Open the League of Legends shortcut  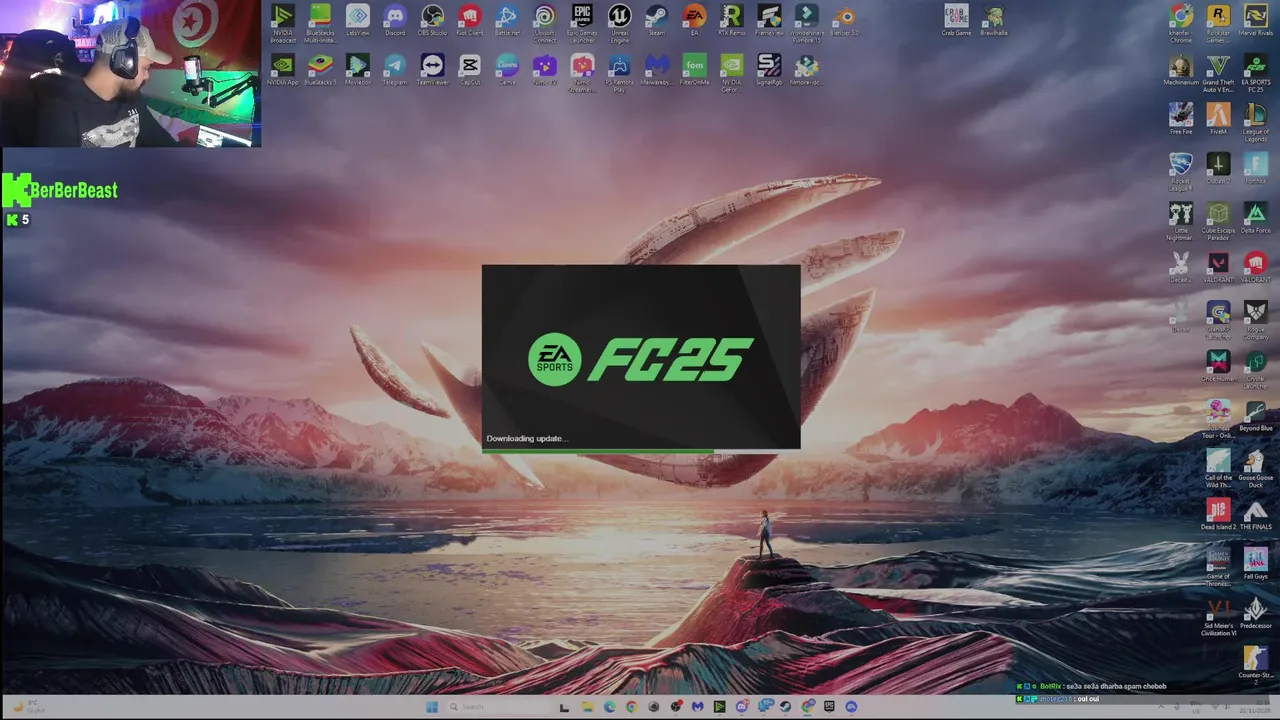1255,122
